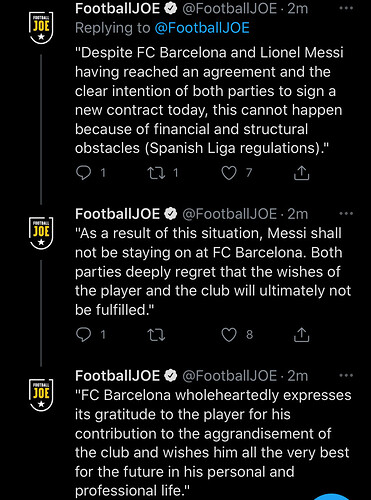The height and width of the screenshot is (500, 371).
Task: Open more options on the first tweet
Action: pyautogui.click(x=346, y=8)
